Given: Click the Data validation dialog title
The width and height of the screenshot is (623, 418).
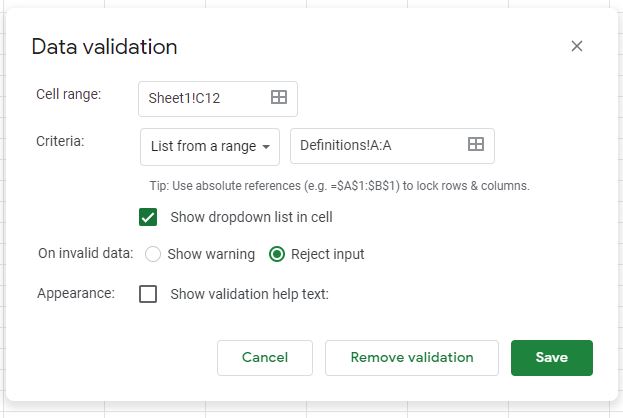Looking at the screenshot, I should 104,47.
